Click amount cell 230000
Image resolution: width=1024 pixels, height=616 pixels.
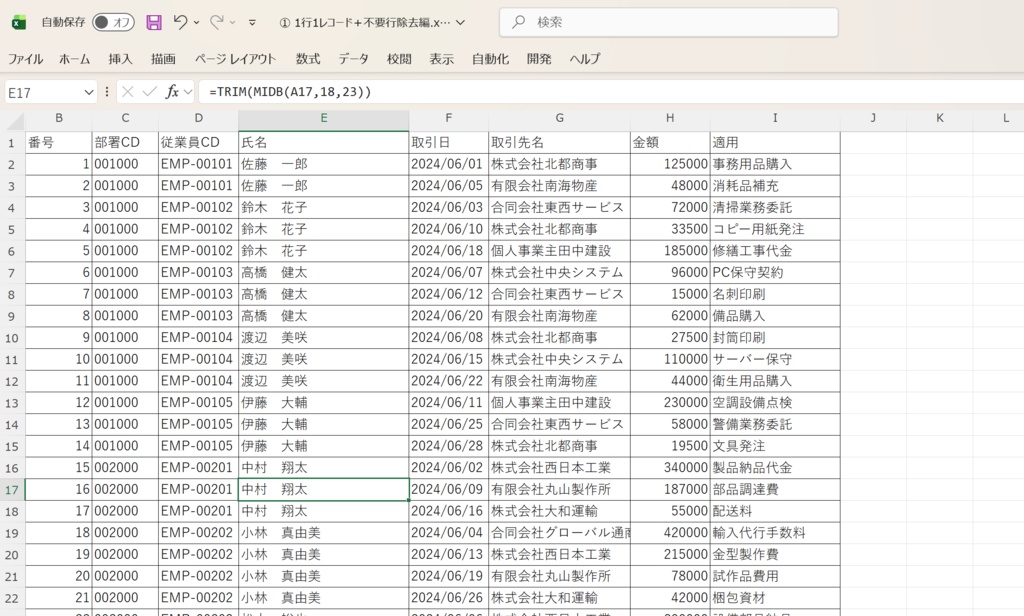(670, 402)
